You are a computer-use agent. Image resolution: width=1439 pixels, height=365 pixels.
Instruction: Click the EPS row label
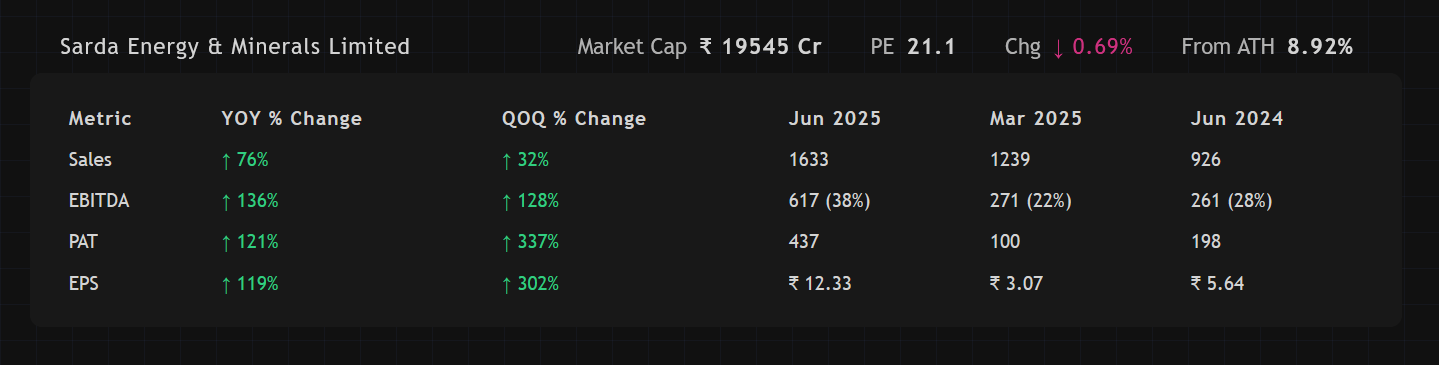pos(84,283)
